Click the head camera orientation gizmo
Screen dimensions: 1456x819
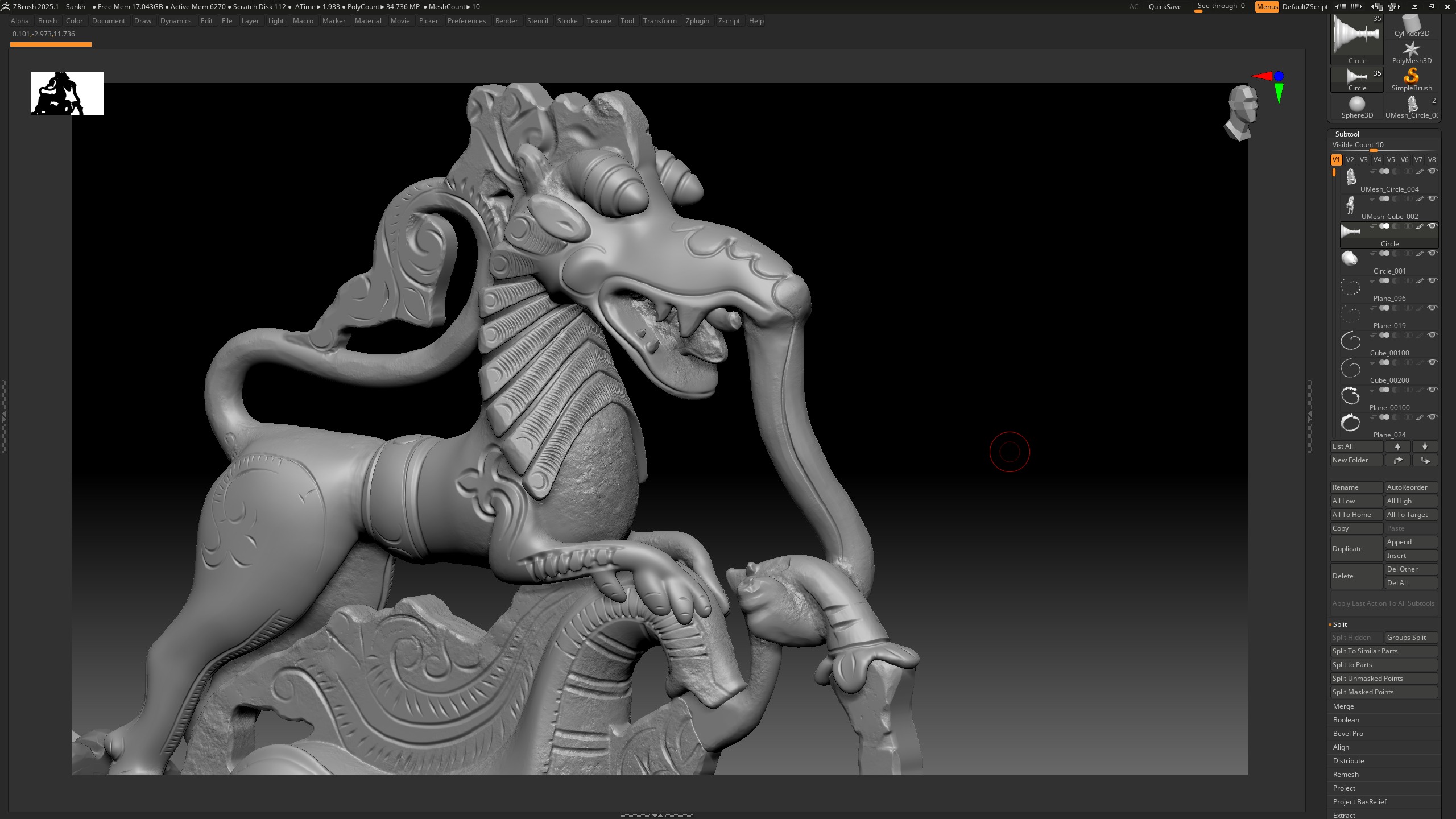(1242, 113)
